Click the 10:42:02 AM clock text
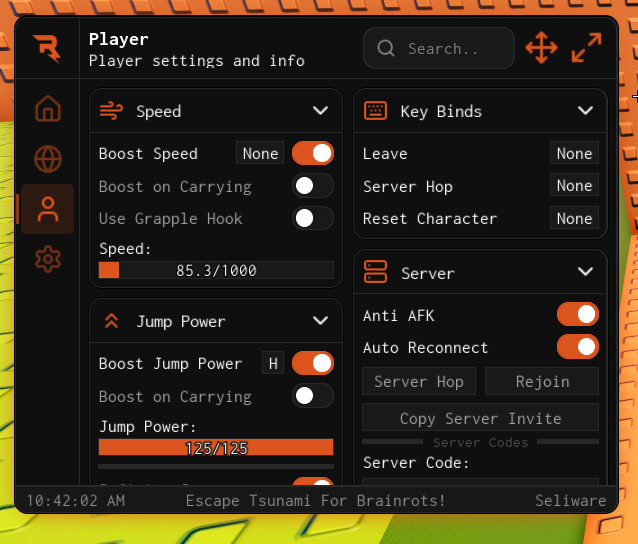The image size is (638, 544). click(76, 500)
